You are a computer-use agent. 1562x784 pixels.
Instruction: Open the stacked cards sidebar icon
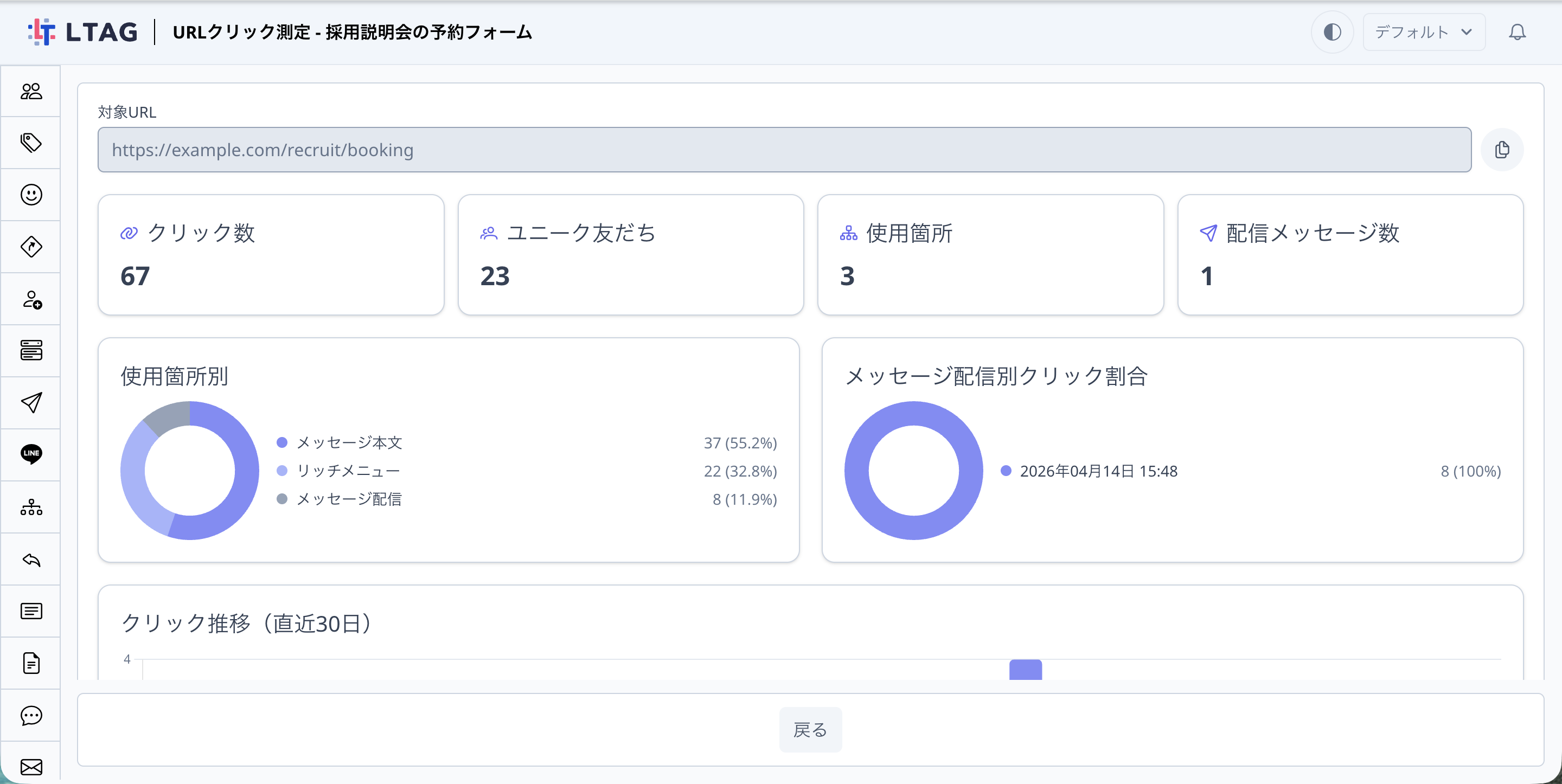[x=31, y=350]
